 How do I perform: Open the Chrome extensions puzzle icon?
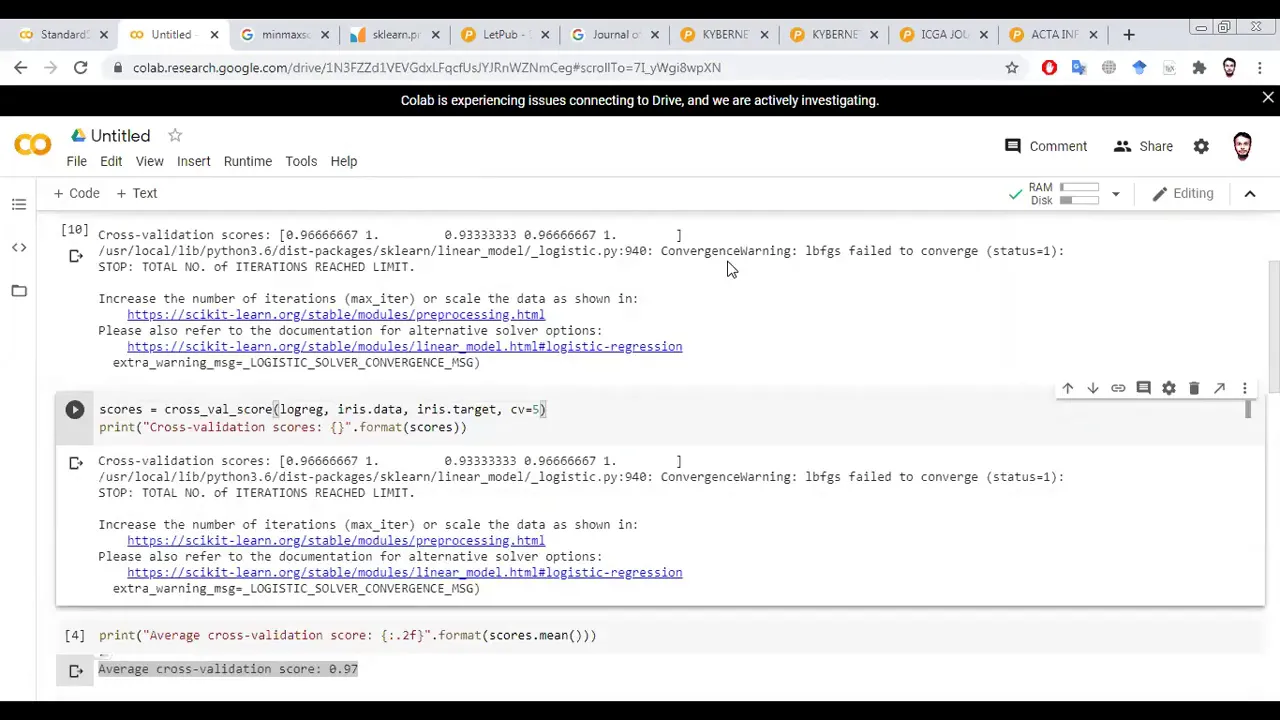click(1199, 67)
